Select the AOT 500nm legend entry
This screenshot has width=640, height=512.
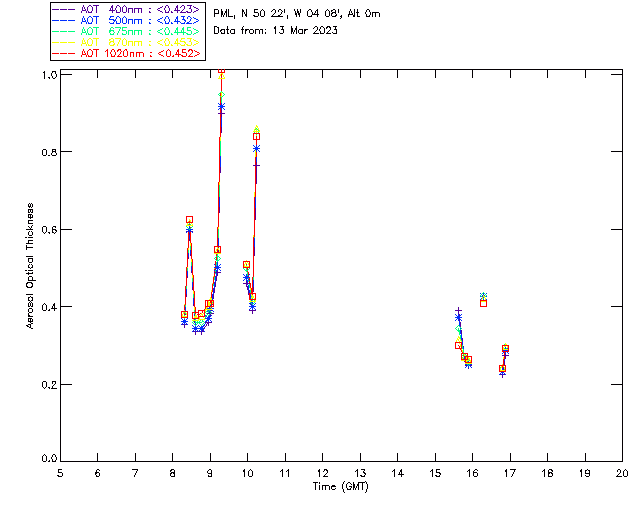click(x=127, y=20)
